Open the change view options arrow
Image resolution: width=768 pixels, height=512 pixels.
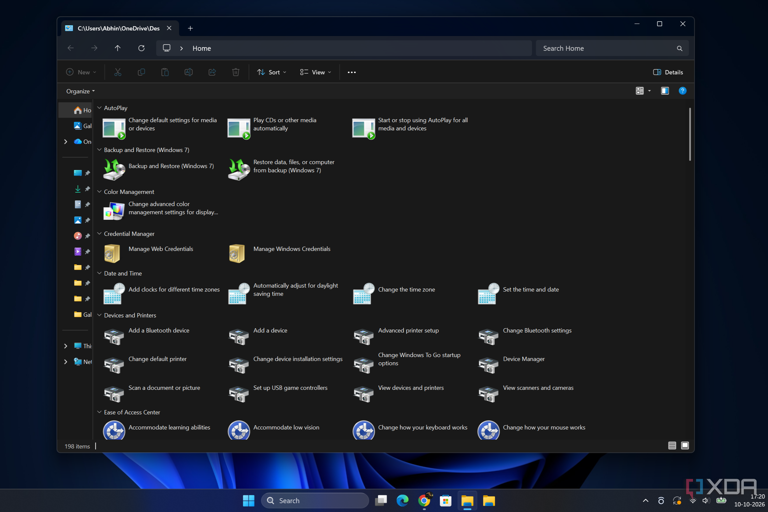click(x=649, y=91)
